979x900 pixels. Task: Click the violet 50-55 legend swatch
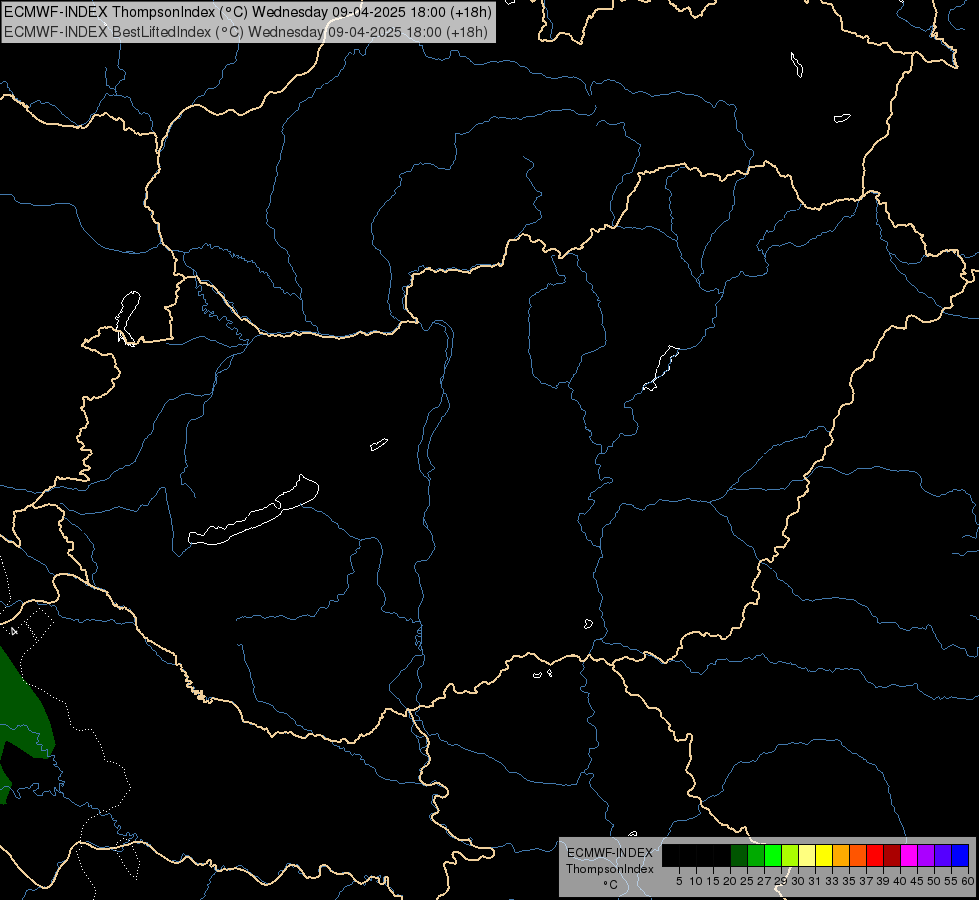pyautogui.click(x=943, y=856)
